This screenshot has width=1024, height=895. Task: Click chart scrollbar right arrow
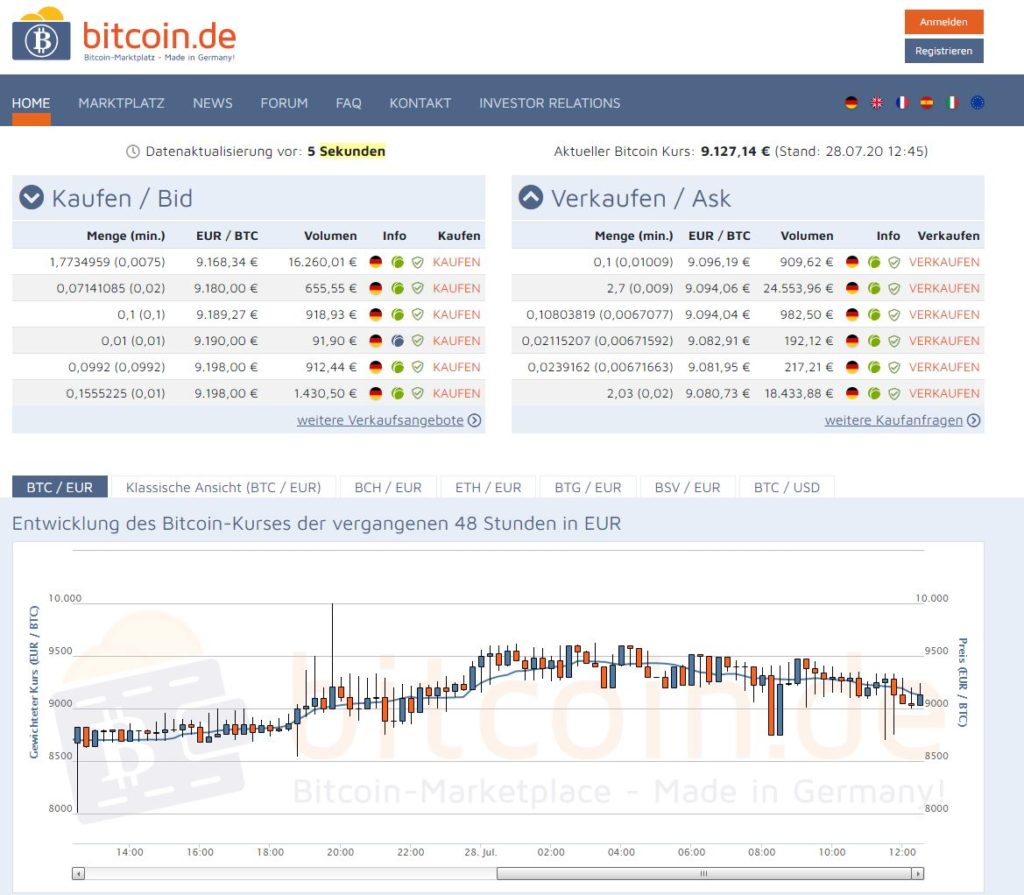(918, 873)
